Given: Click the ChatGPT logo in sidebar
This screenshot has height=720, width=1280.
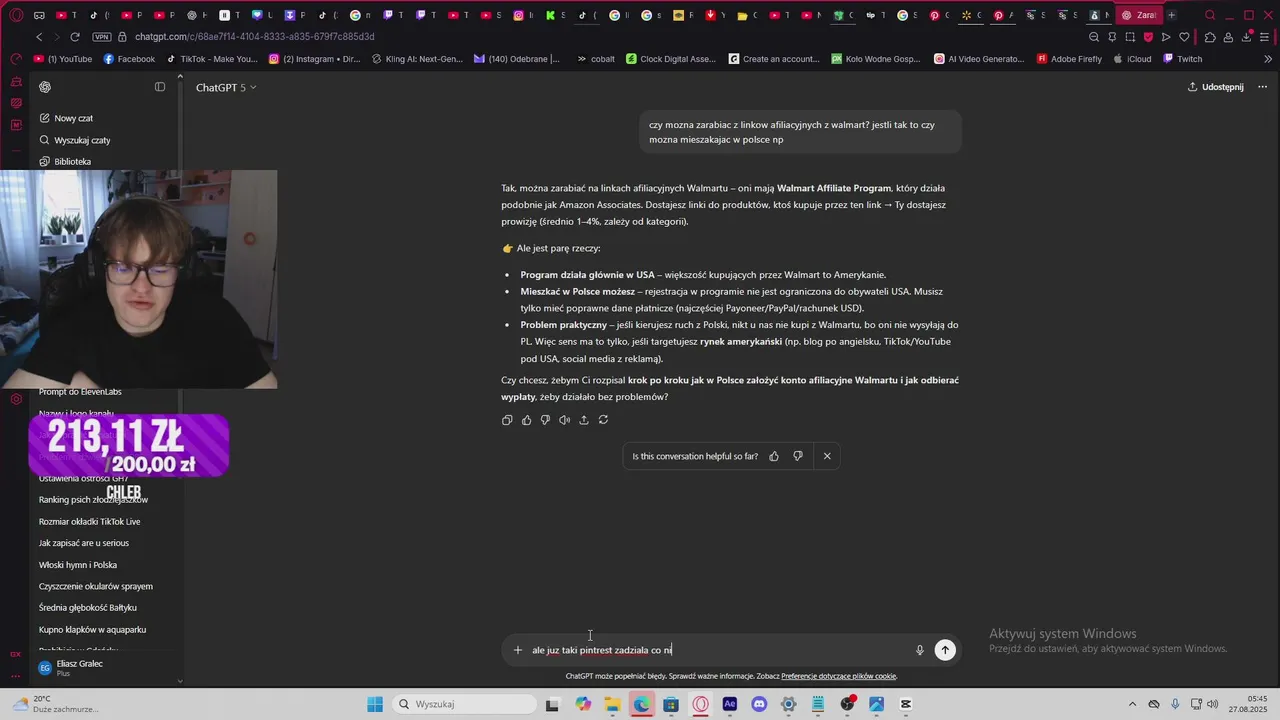Looking at the screenshot, I should click(x=45, y=87).
